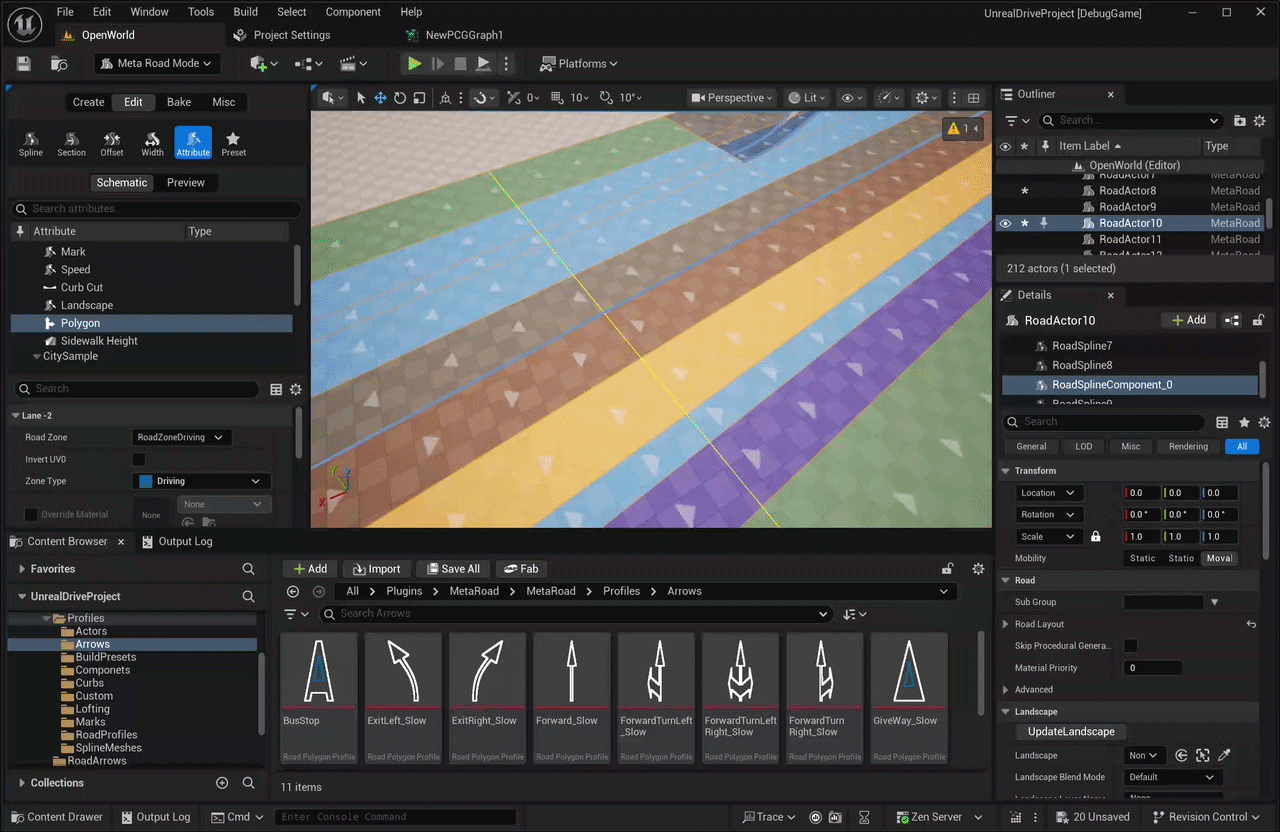The image size is (1280, 832).
Task: Toggle Override Material checkbox
Action: [x=30, y=514]
